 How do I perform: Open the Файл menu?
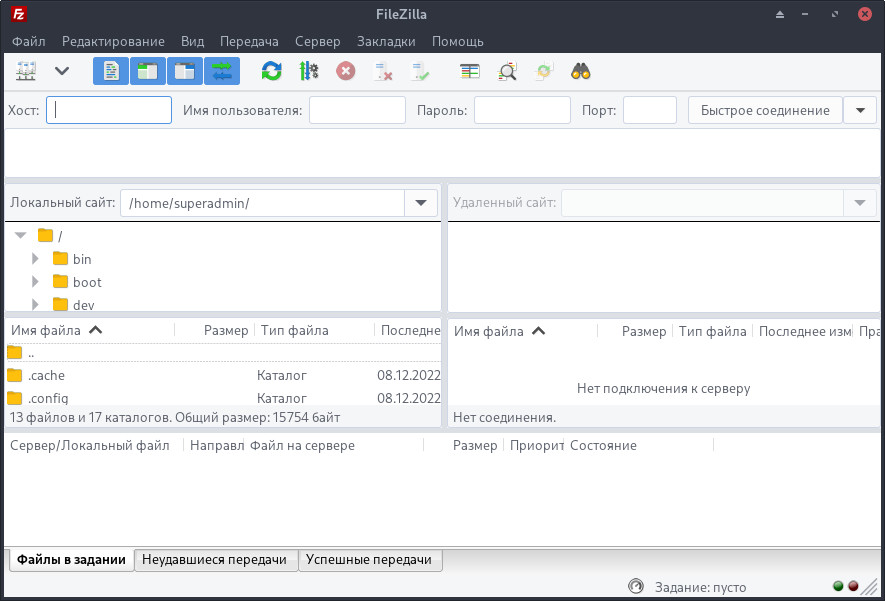pos(29,41)
